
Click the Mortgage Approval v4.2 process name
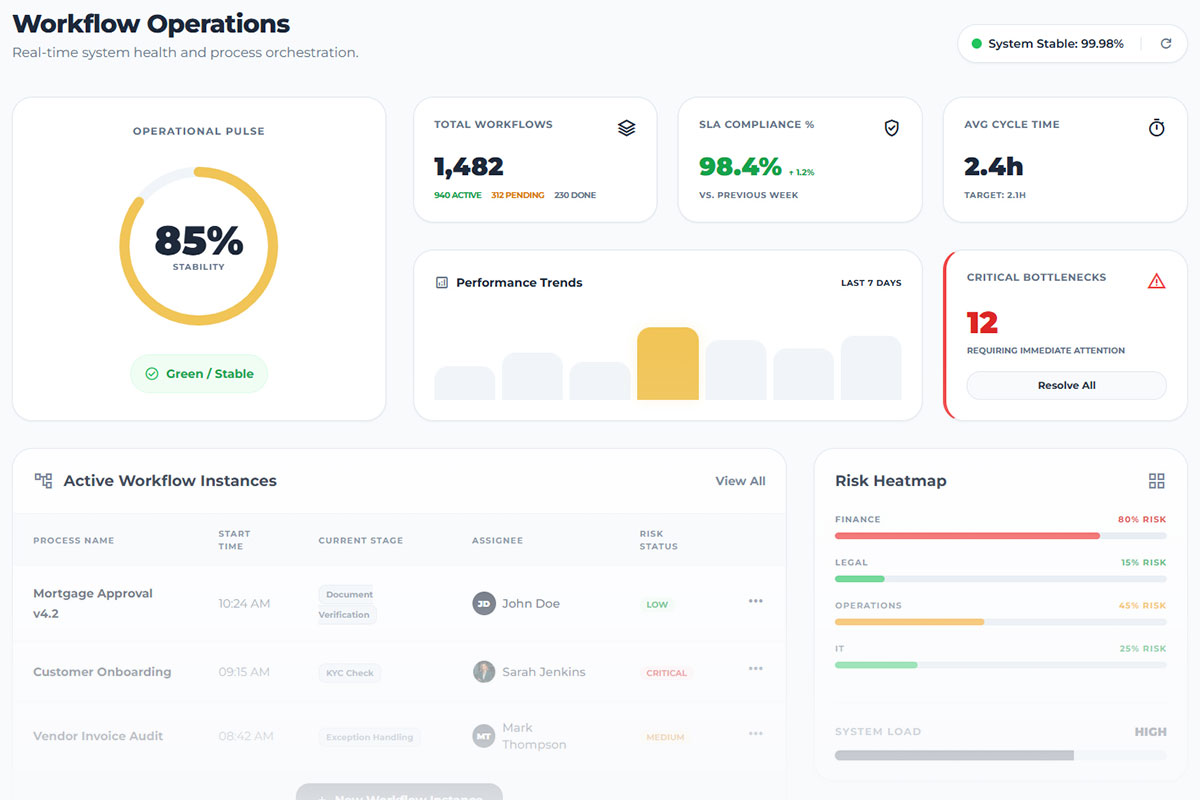(93, 604)
